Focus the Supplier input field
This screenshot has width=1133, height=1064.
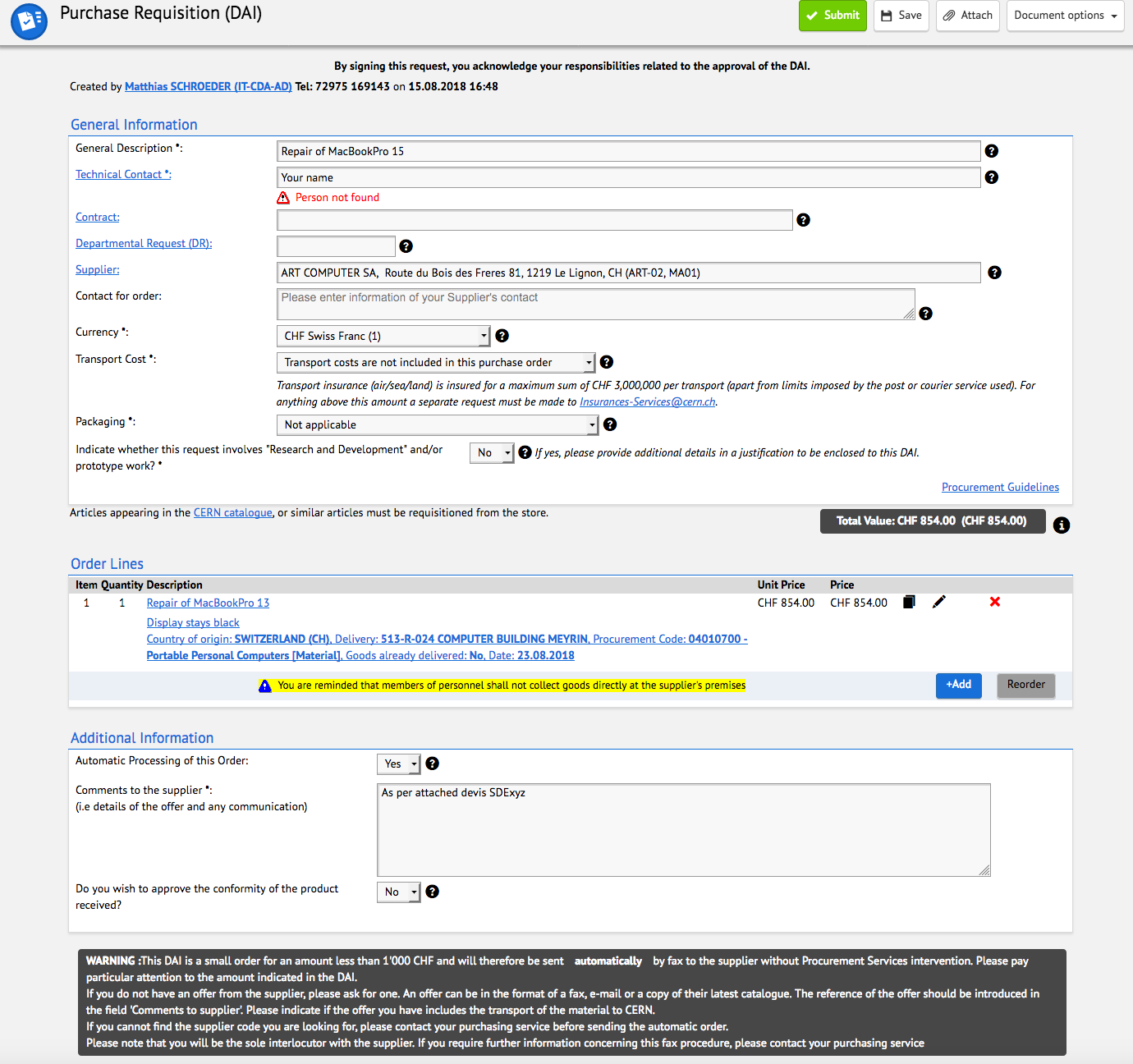[x=629, y=273]
